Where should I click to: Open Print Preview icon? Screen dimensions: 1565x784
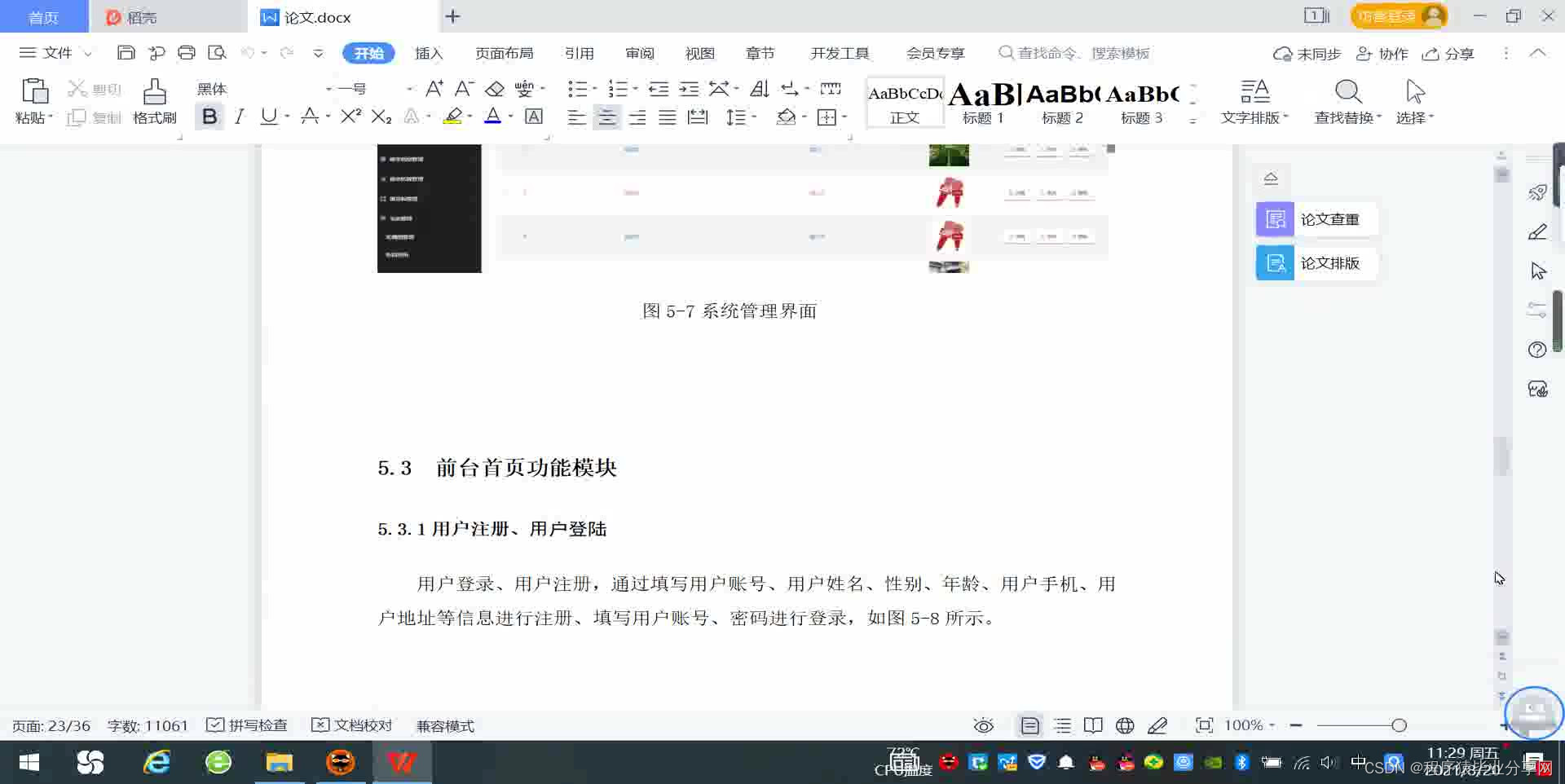217,53
